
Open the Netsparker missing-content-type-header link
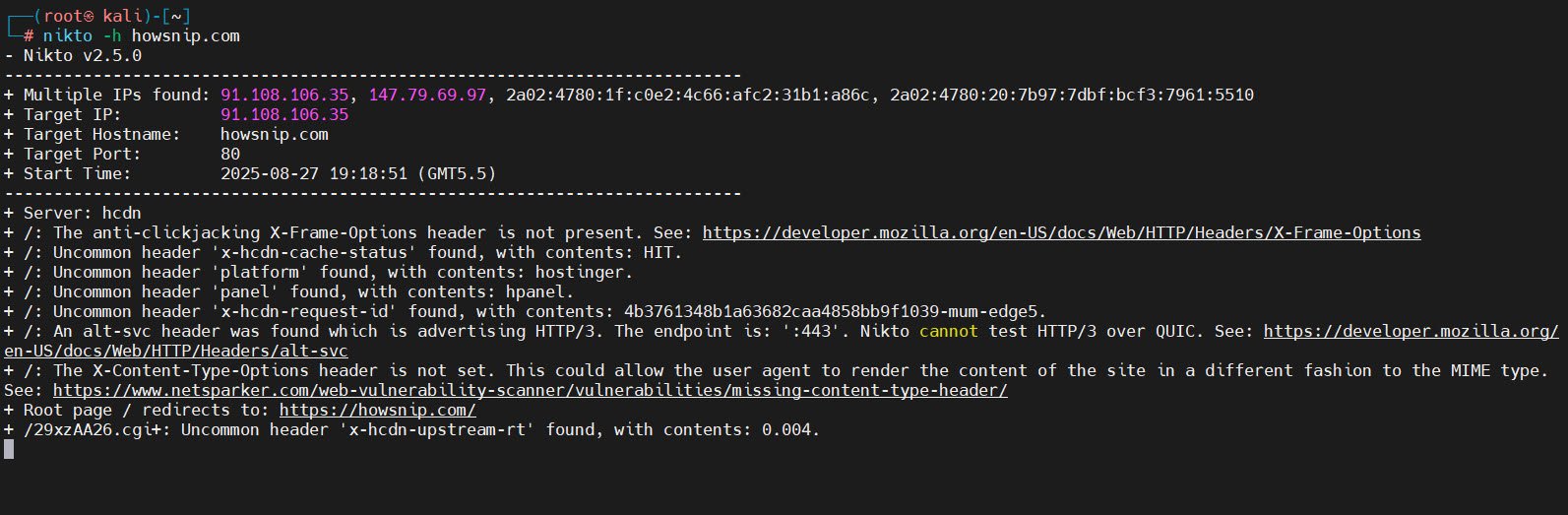click(530, 391)
